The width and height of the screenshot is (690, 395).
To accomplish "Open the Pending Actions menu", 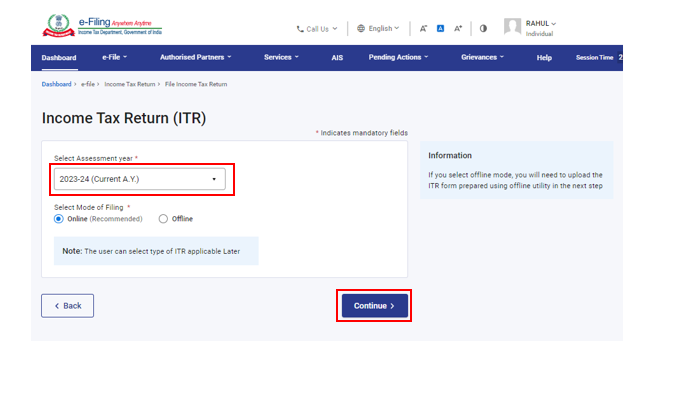I will click(x=398, y=57).
